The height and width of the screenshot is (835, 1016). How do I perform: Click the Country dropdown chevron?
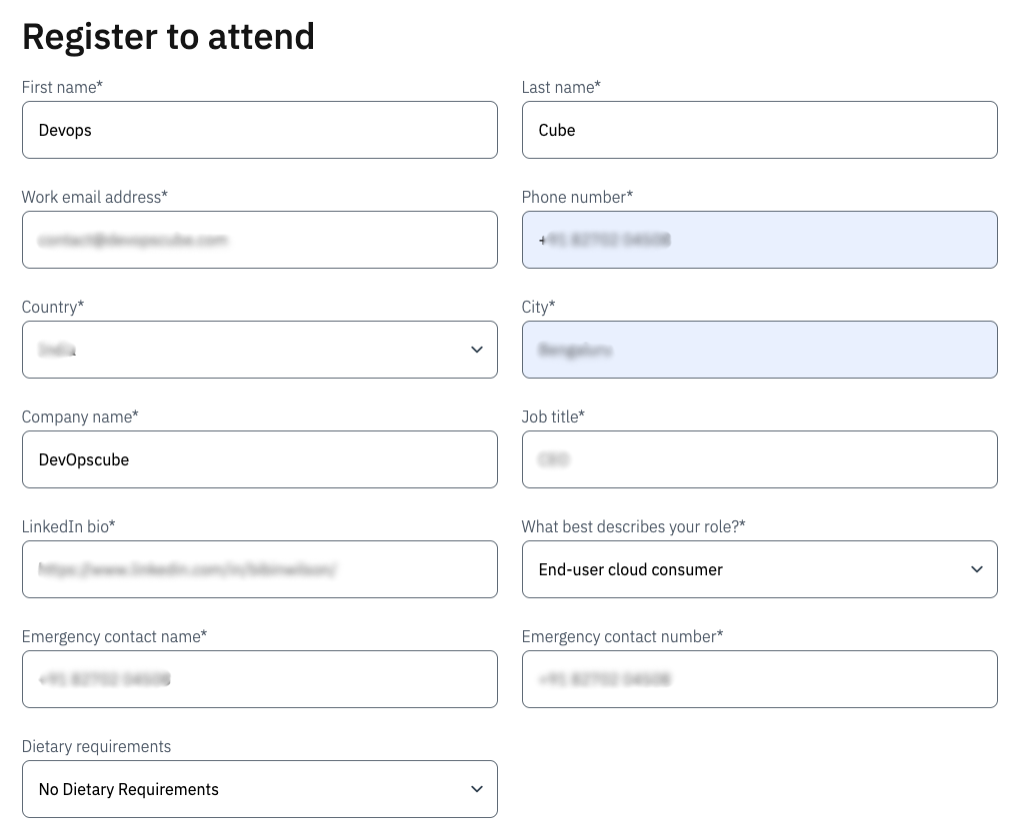[477, 349]
